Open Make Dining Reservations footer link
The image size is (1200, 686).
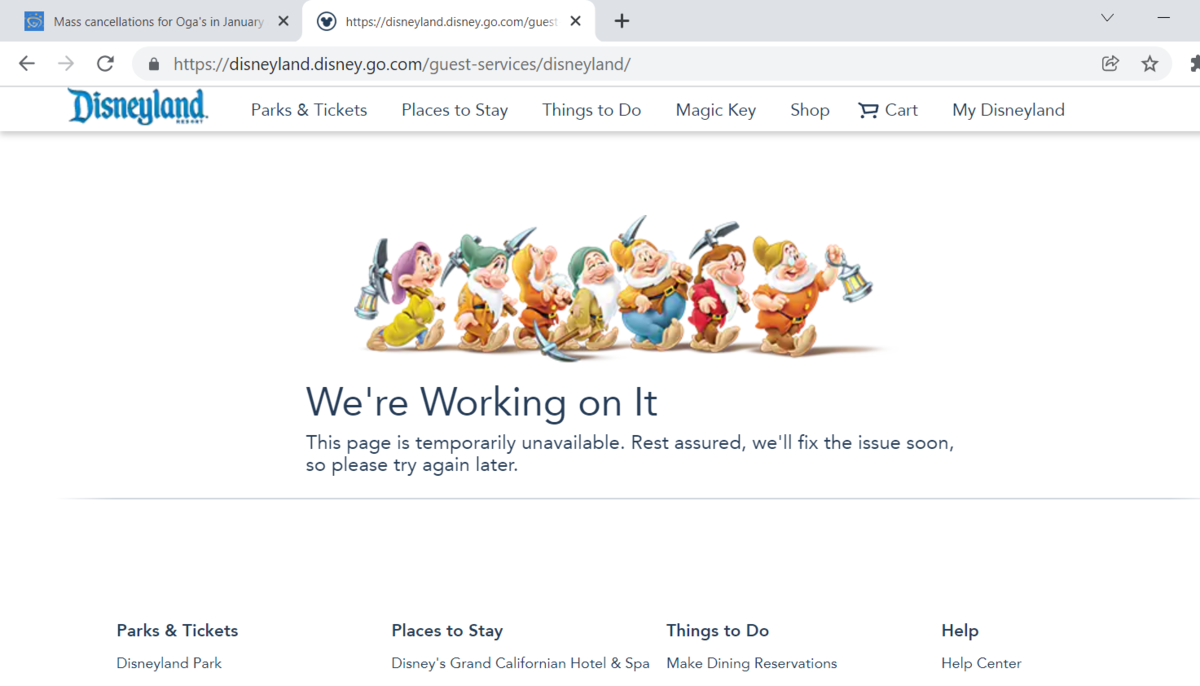752,663
